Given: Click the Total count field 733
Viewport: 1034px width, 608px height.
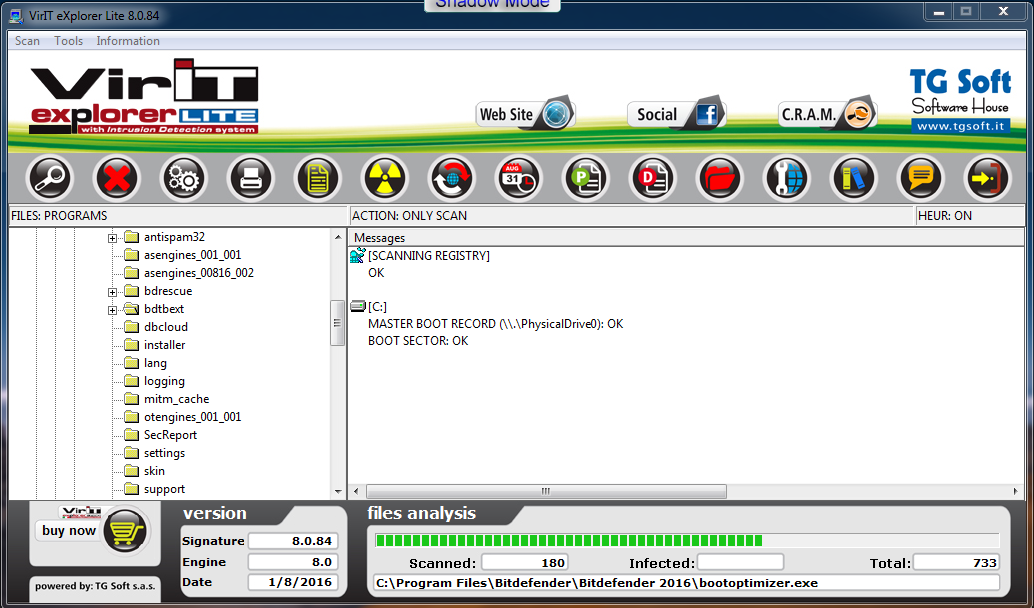Looking at the screenshot, I should tap(956, 562).
